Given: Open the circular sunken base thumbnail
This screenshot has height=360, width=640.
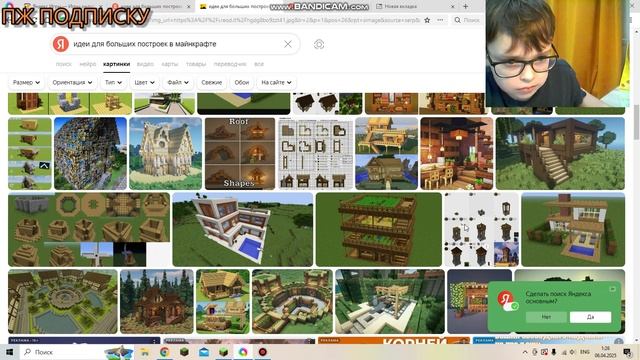Looking at the screenshot, I should (292, 301).
